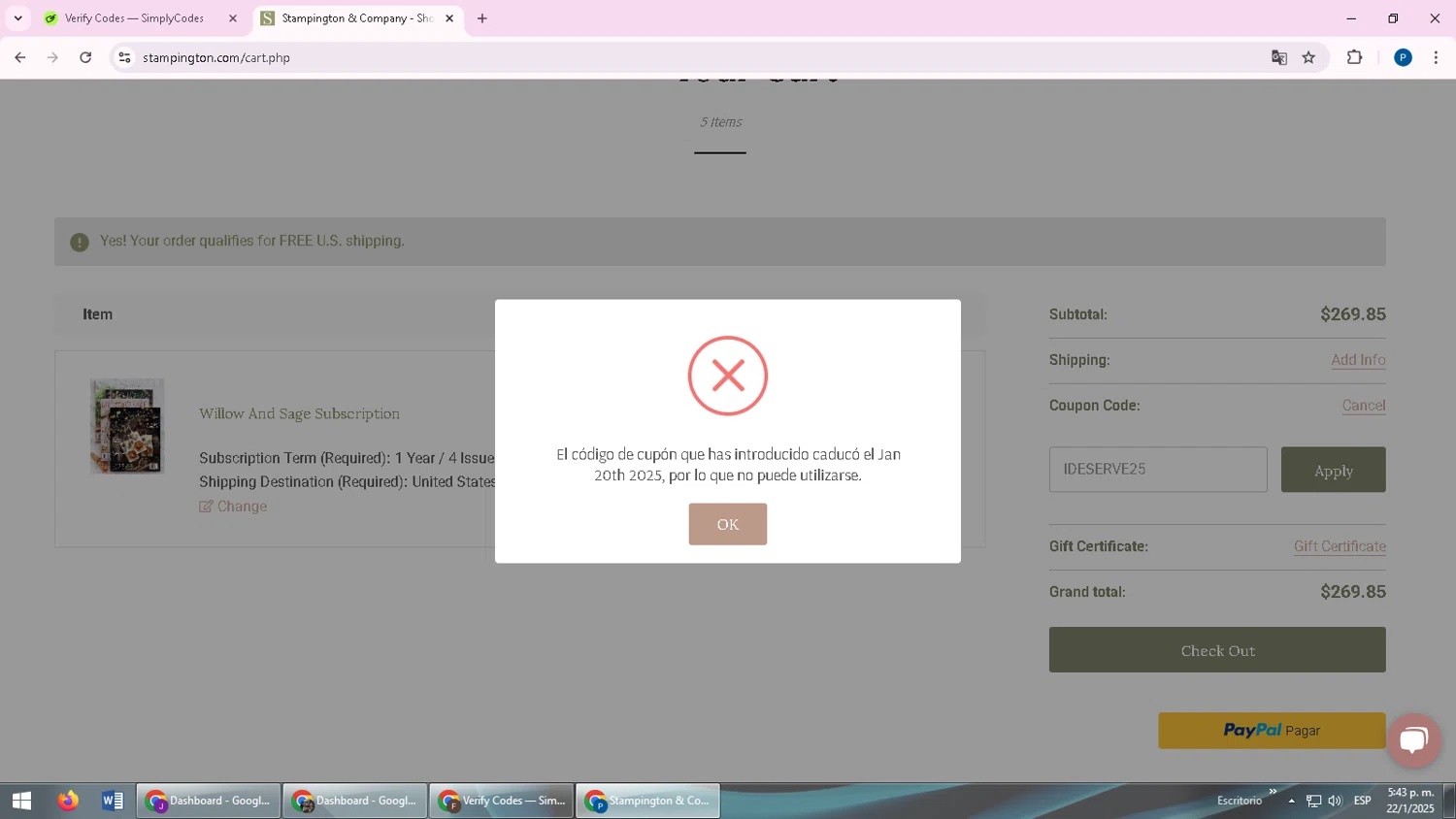Apply the coupon code

tap(1333, 470)
